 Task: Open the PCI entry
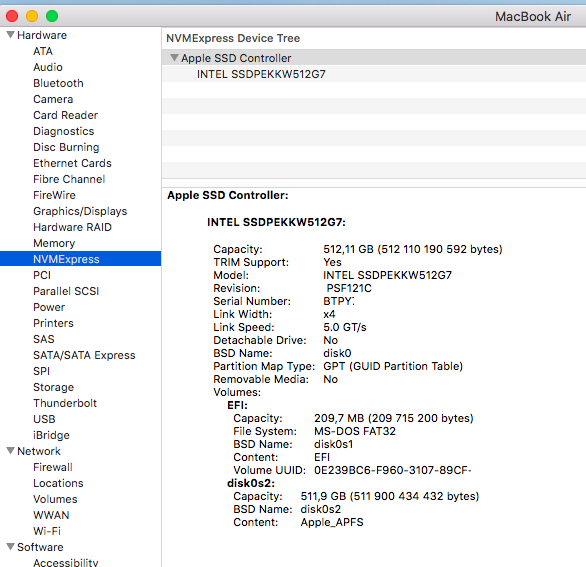pyautogui.click(x=42, y=275)
